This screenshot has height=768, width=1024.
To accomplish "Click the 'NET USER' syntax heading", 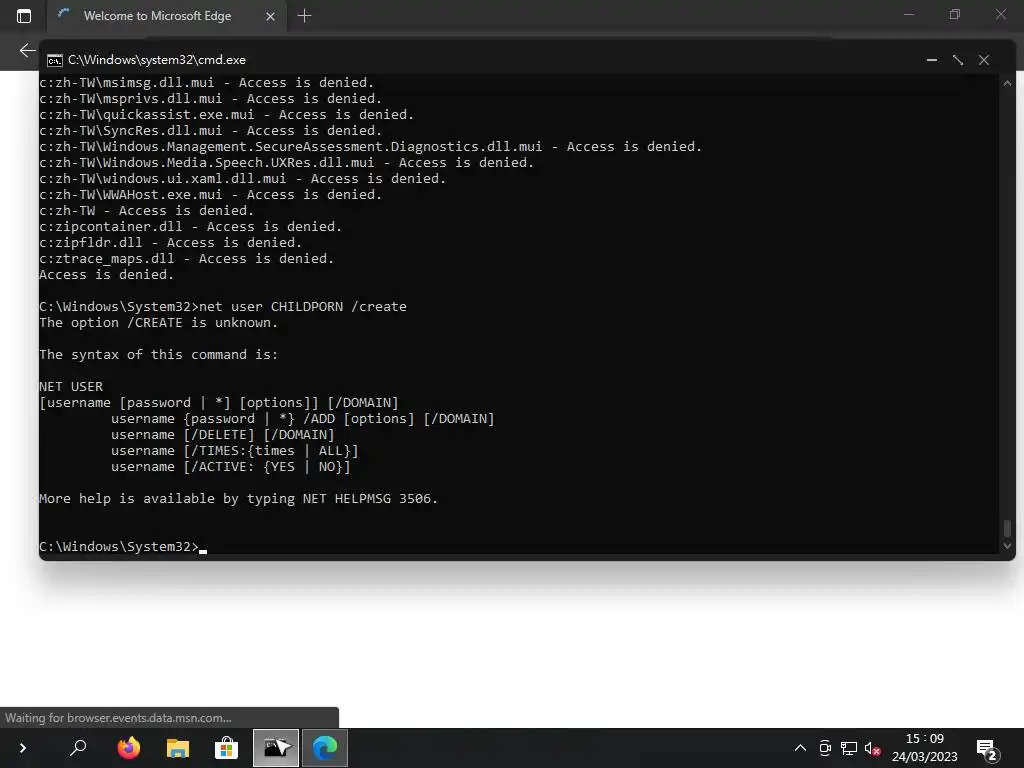I will tap(71, 387).
